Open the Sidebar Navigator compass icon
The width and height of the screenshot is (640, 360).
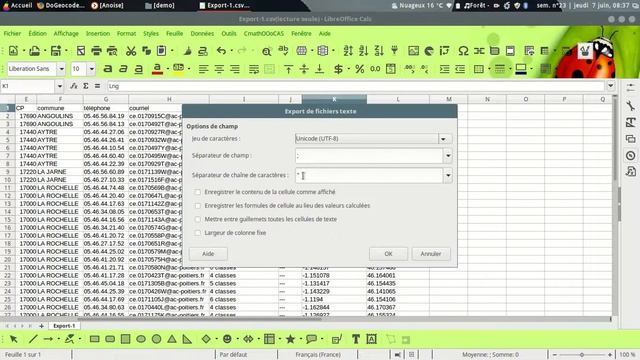[631, 156]
